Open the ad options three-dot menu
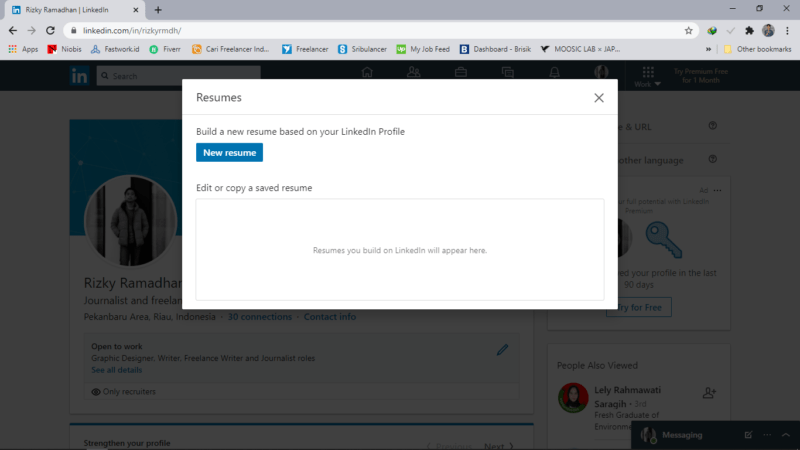Image resolution: width=800 pixels, height=450 pixels. pyautogui.click(x=717, y=190)
